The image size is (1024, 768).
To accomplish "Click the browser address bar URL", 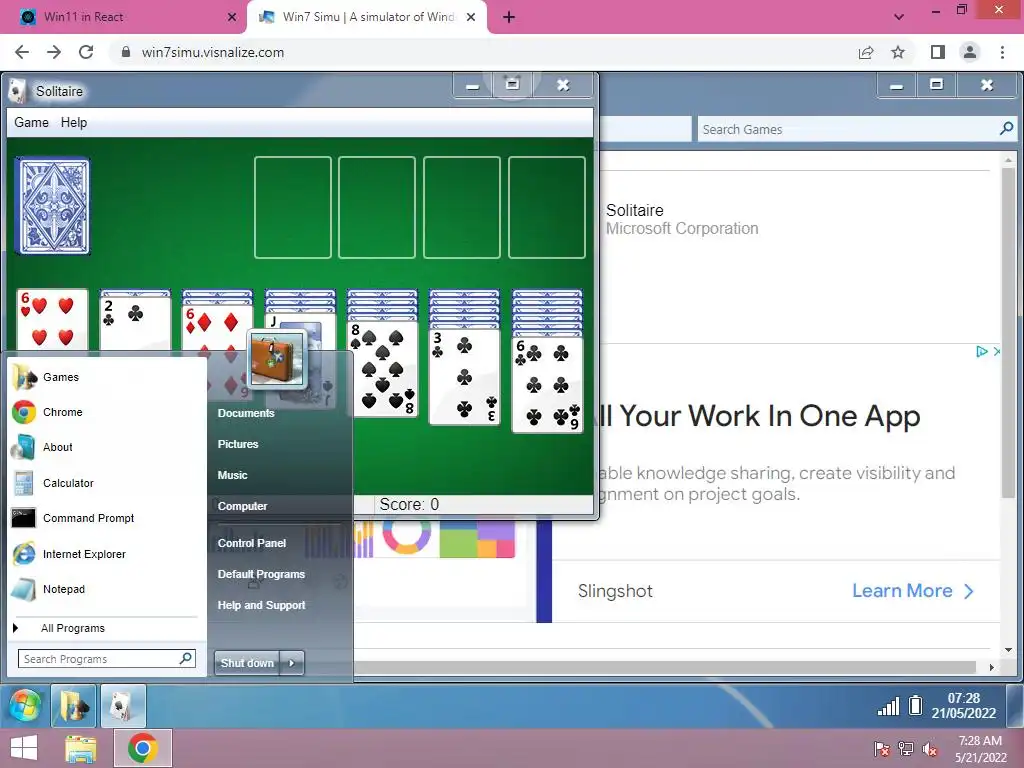I will coord(213,52).
